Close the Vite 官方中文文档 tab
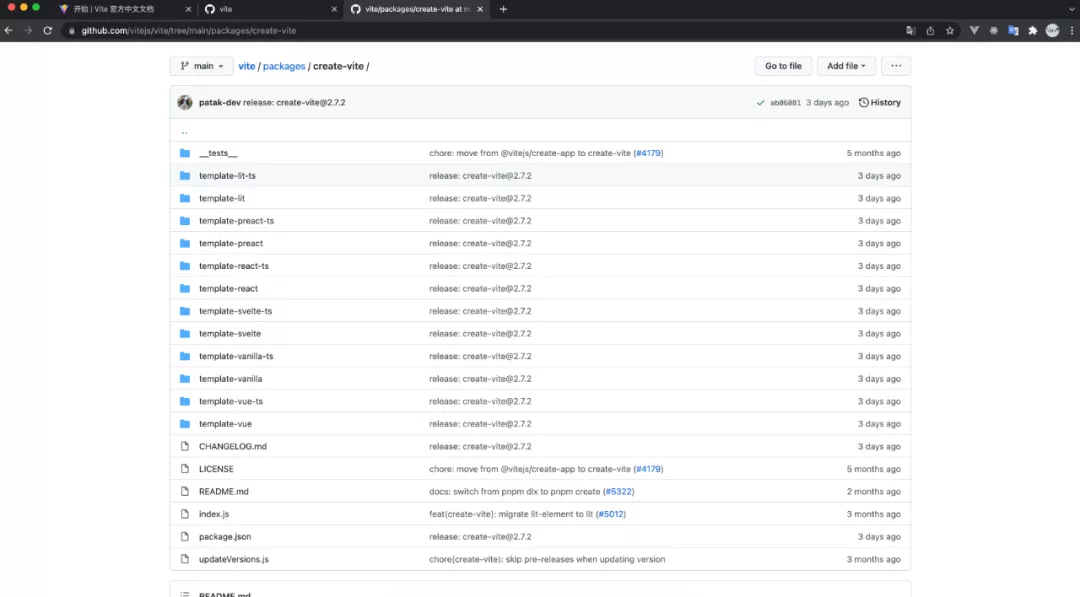The image size is (1080, 597). pos(188,9)
